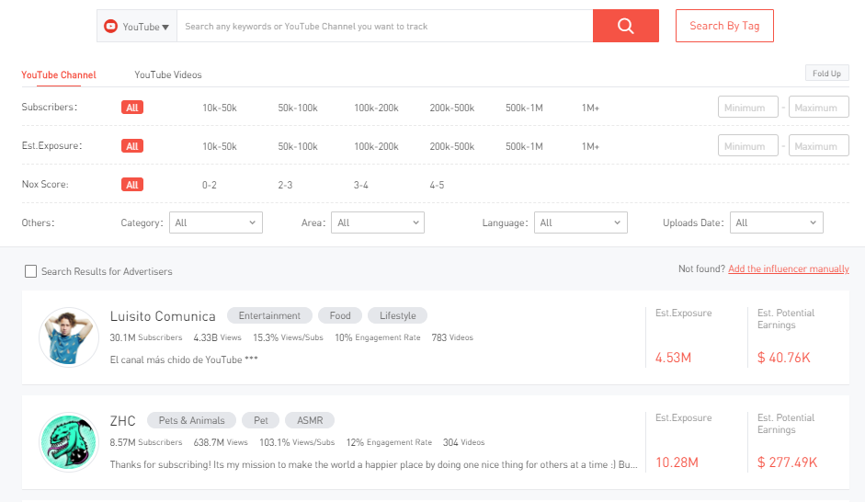The width and height of the screenshot is (865, 502).
Task: Open the Luisito Comunica channel name
Action: (x=163, y=316)
